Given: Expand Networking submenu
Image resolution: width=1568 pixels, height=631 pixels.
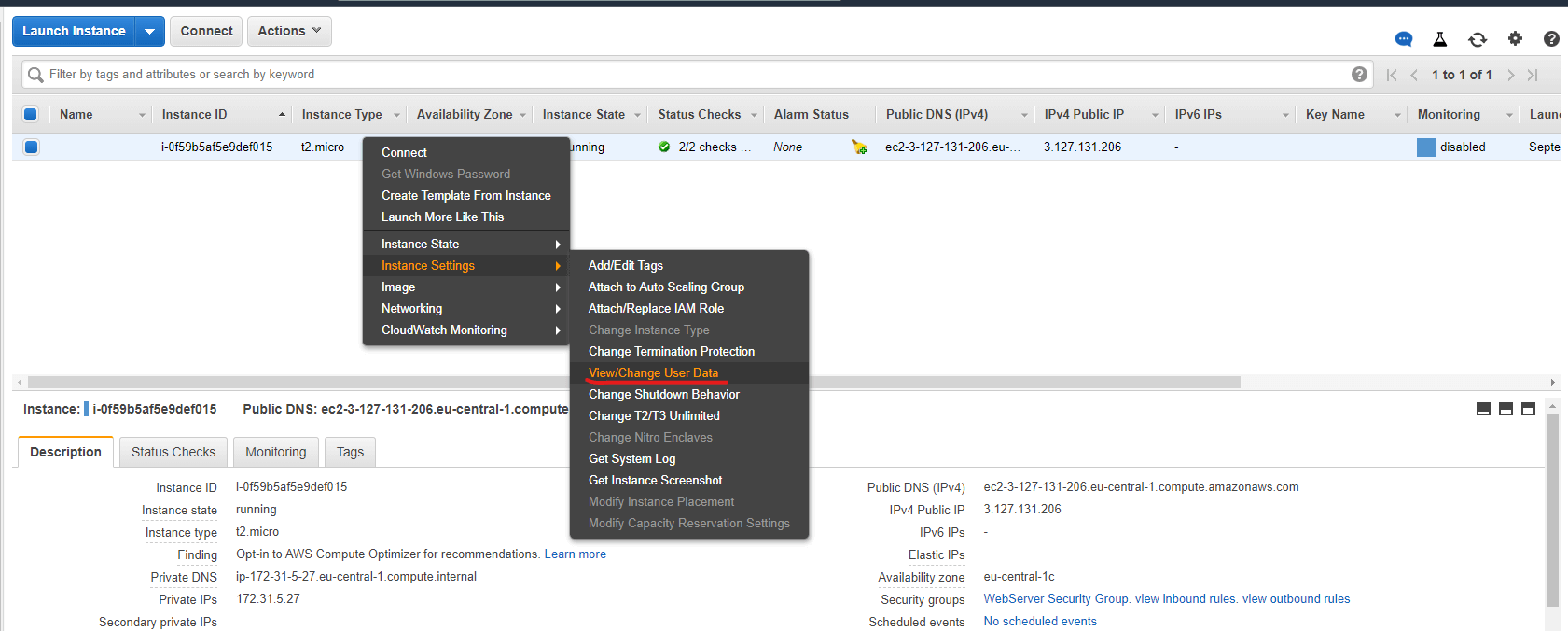Looking at the screenshot, I should [465, 308].
